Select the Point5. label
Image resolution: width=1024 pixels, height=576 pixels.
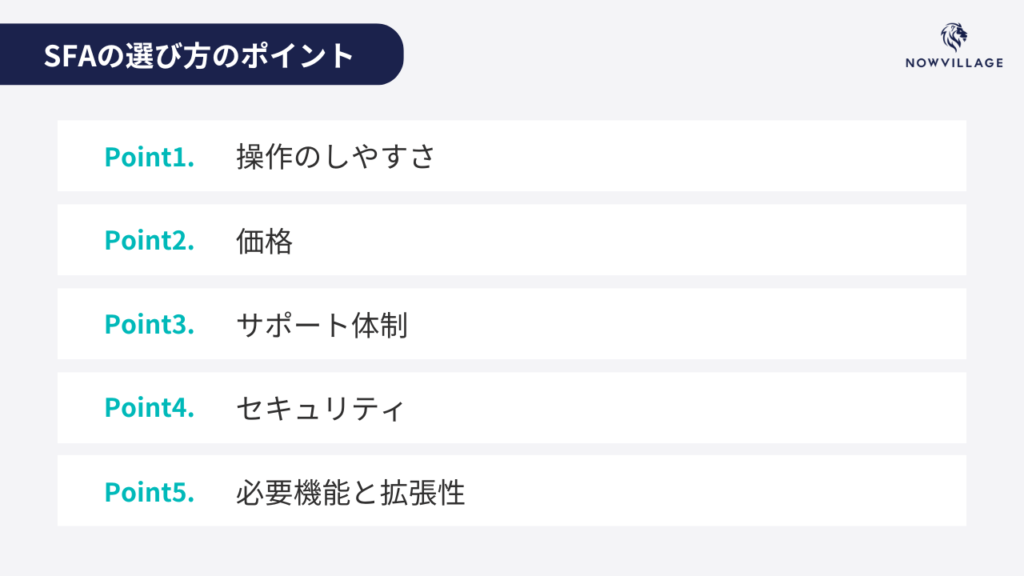click(149, 492)
